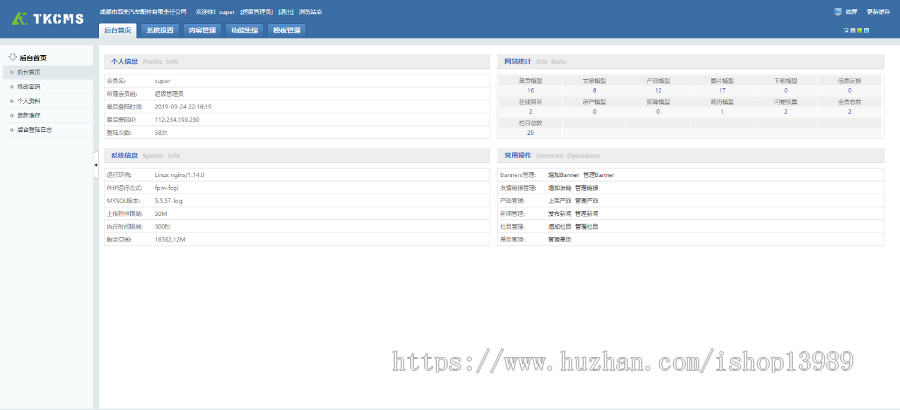Open the picture model count 17
900x410 pixels.
pos(721,91)
